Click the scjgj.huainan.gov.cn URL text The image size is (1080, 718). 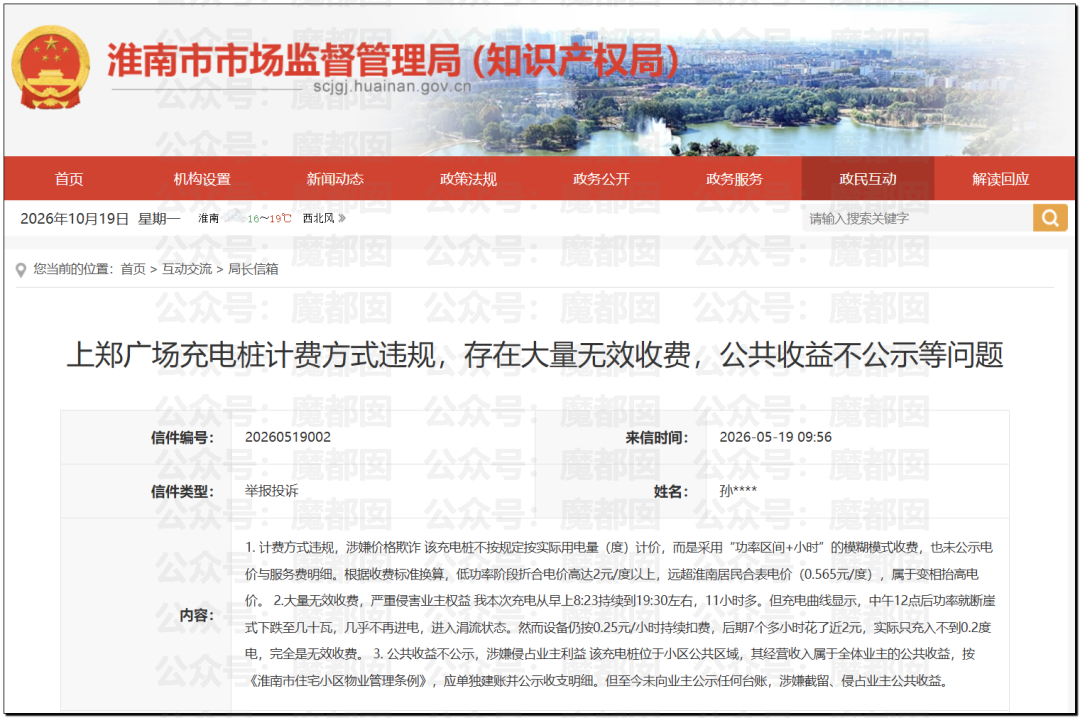[x=392, y=87]
